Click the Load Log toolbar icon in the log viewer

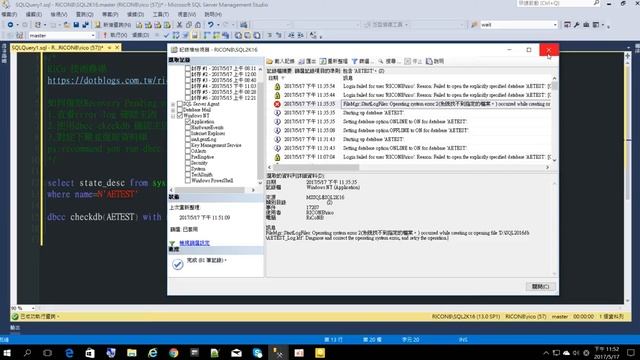tap(270, 61)
